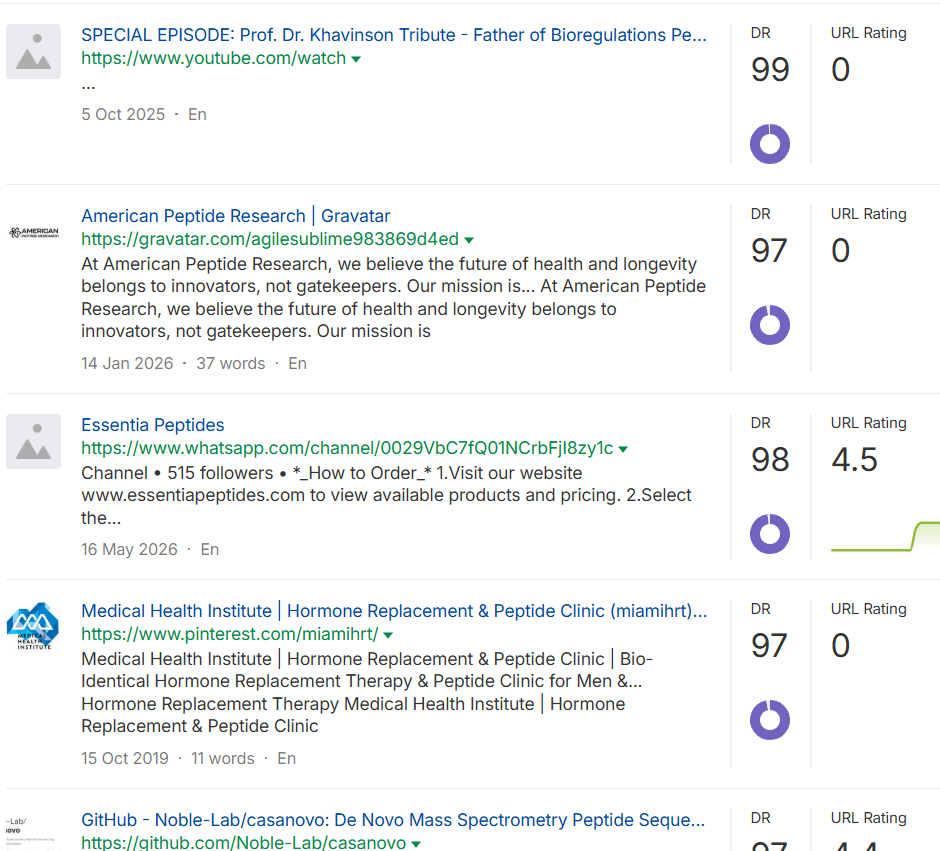Click the green whatsapp.com channel URL
The height and width of the screenshot is (851, 940).
[347, 448]
